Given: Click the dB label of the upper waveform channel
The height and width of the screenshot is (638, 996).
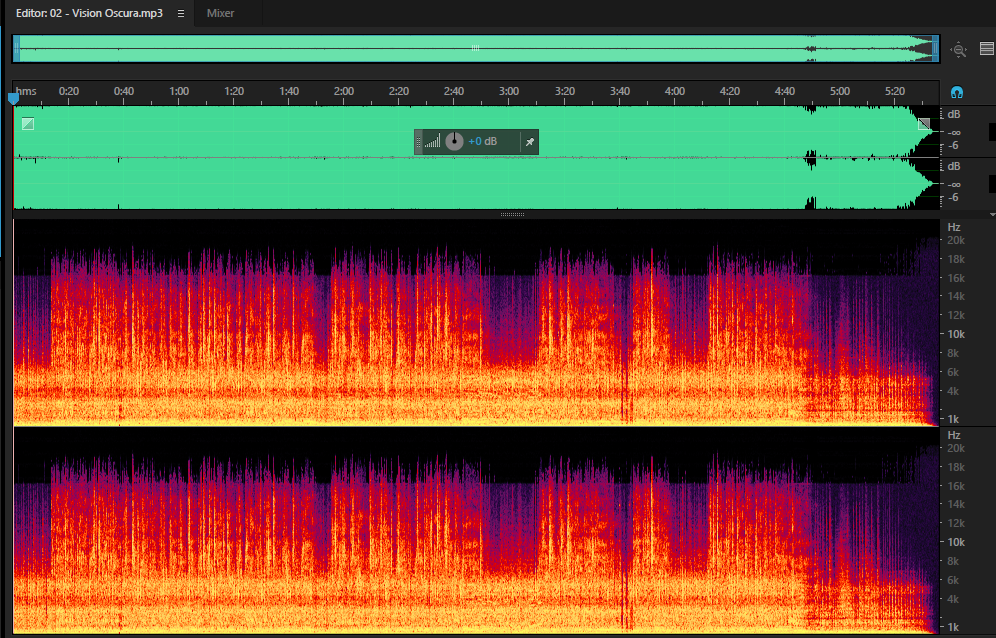Looking at the screenshot, I should point(953,115).
